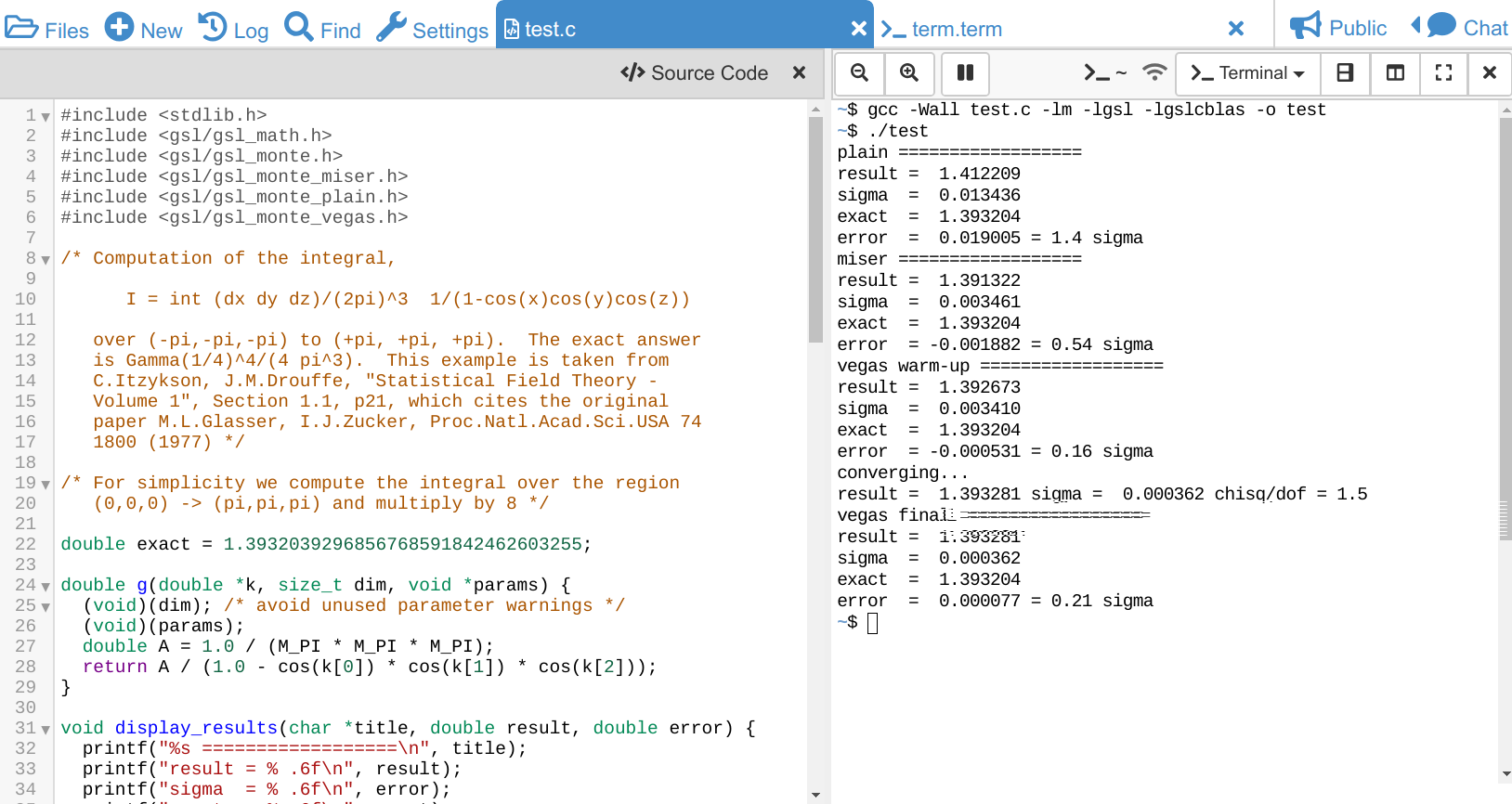Toggle fullscreen for terminal frame
The image size is (1512, 804).
click(x=1443, y=72)
